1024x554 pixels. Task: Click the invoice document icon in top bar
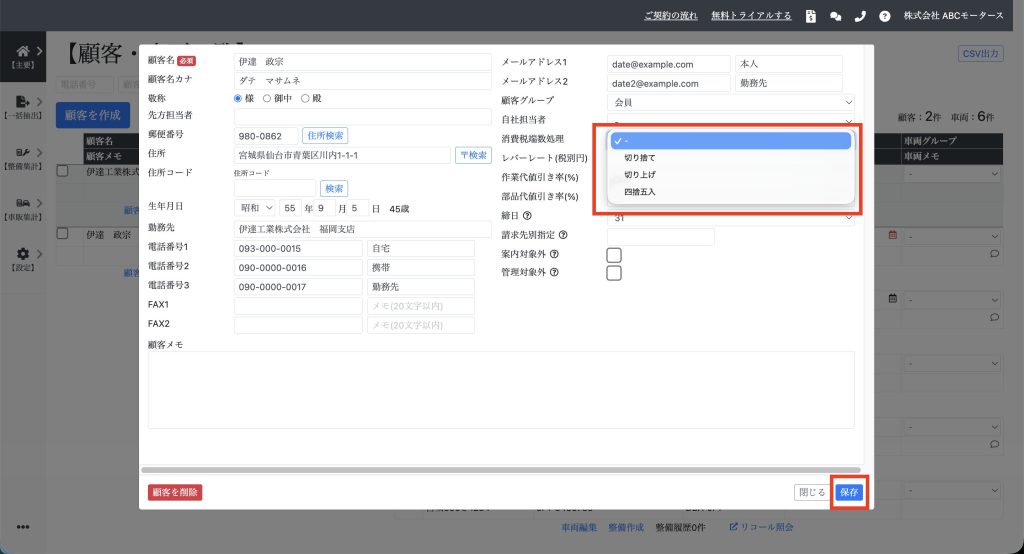click(811, 16)
